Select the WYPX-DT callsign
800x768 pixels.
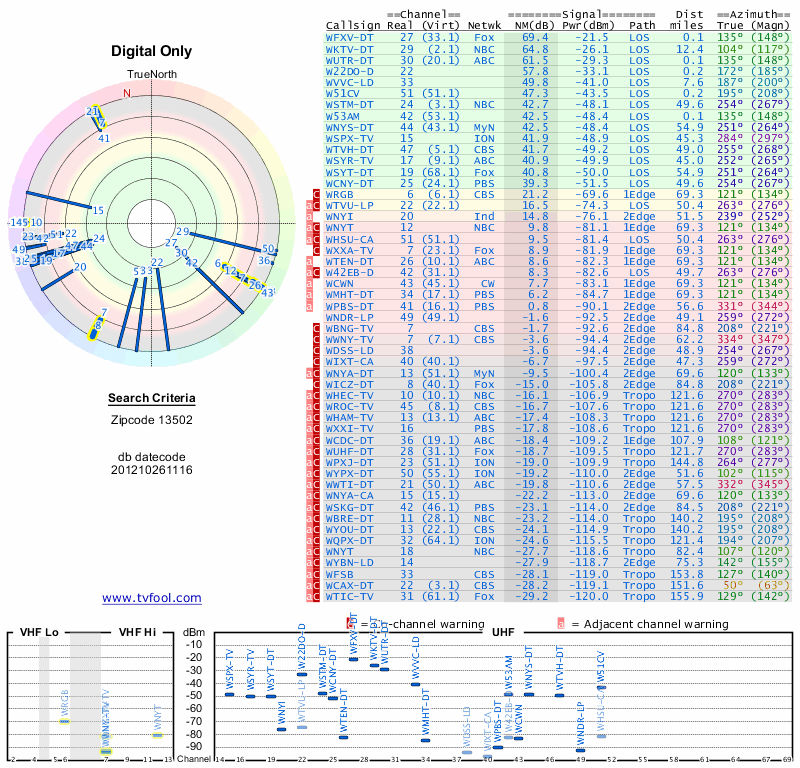click(x=349, y=474)
